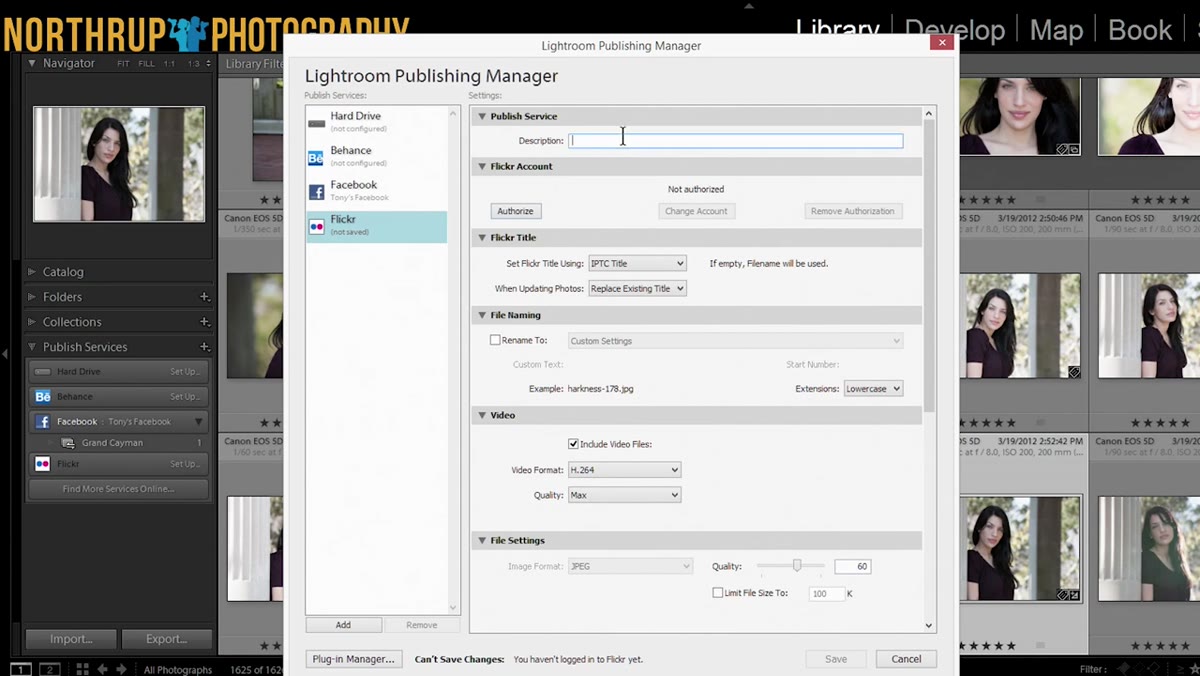
Task: Click Behance icon in Publish Services panel
Action: click(42, 397)
